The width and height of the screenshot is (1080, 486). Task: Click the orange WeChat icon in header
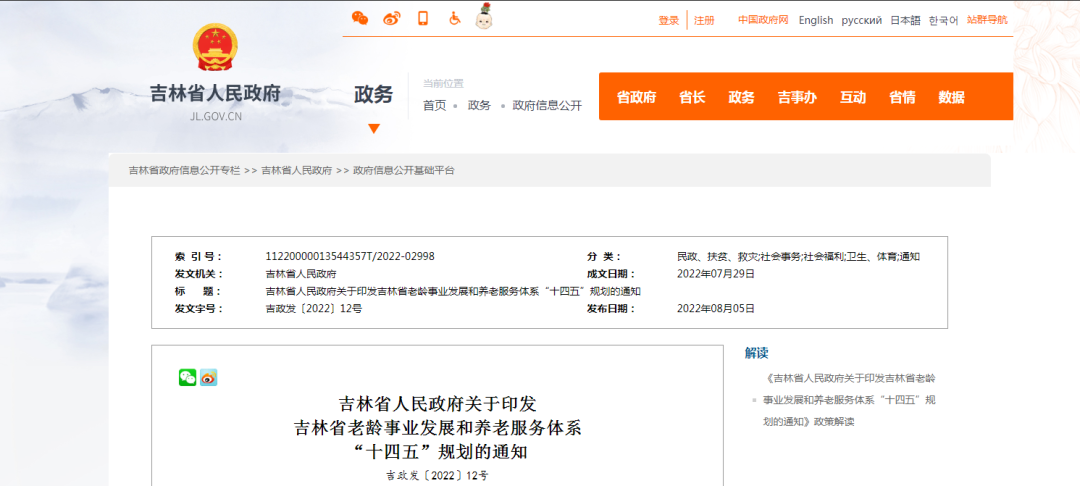360,19
